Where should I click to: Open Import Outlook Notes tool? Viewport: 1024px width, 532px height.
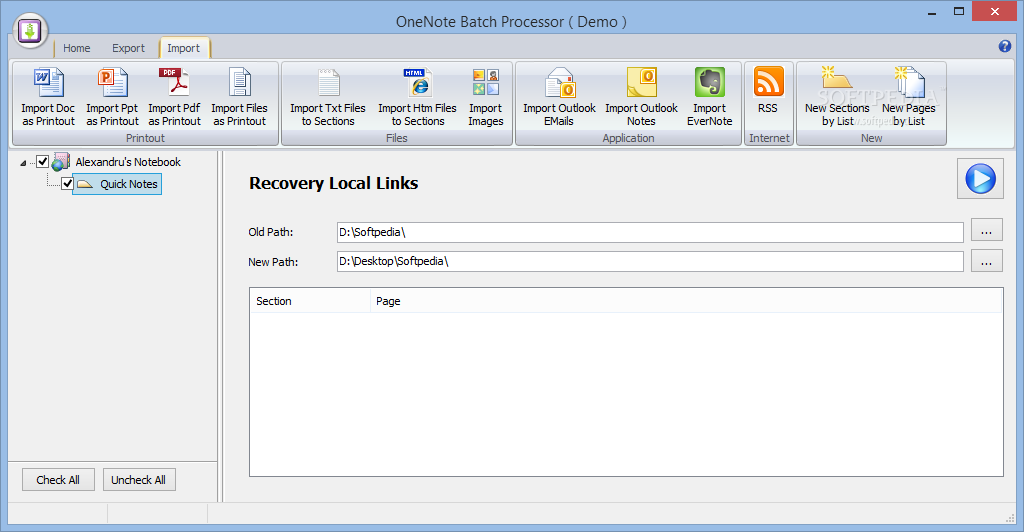coord(641,97)
